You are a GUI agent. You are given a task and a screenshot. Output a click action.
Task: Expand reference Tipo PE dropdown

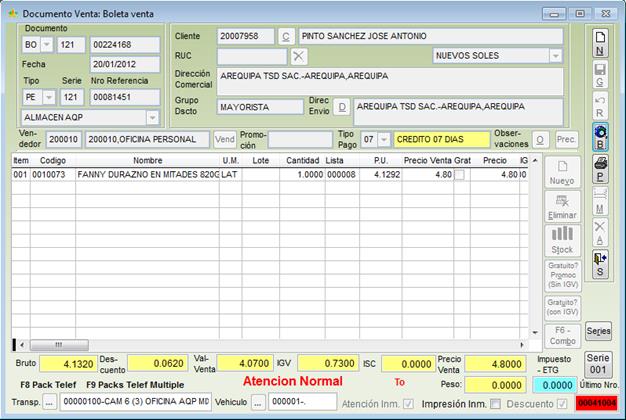(x=49, y=97)
